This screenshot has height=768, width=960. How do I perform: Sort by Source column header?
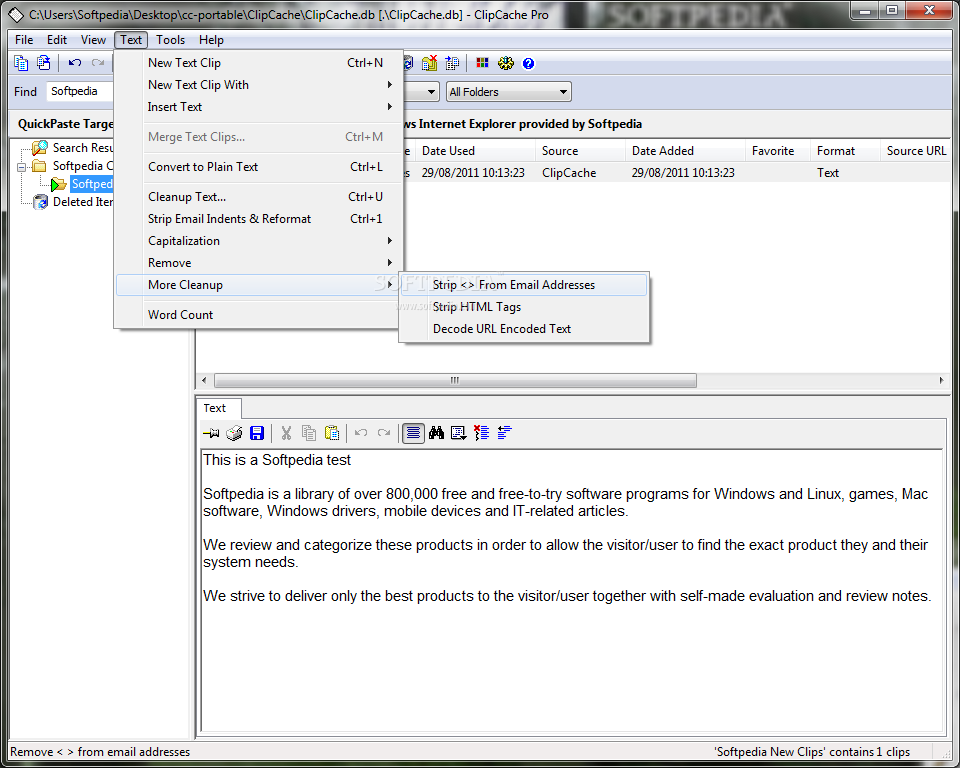580,151
